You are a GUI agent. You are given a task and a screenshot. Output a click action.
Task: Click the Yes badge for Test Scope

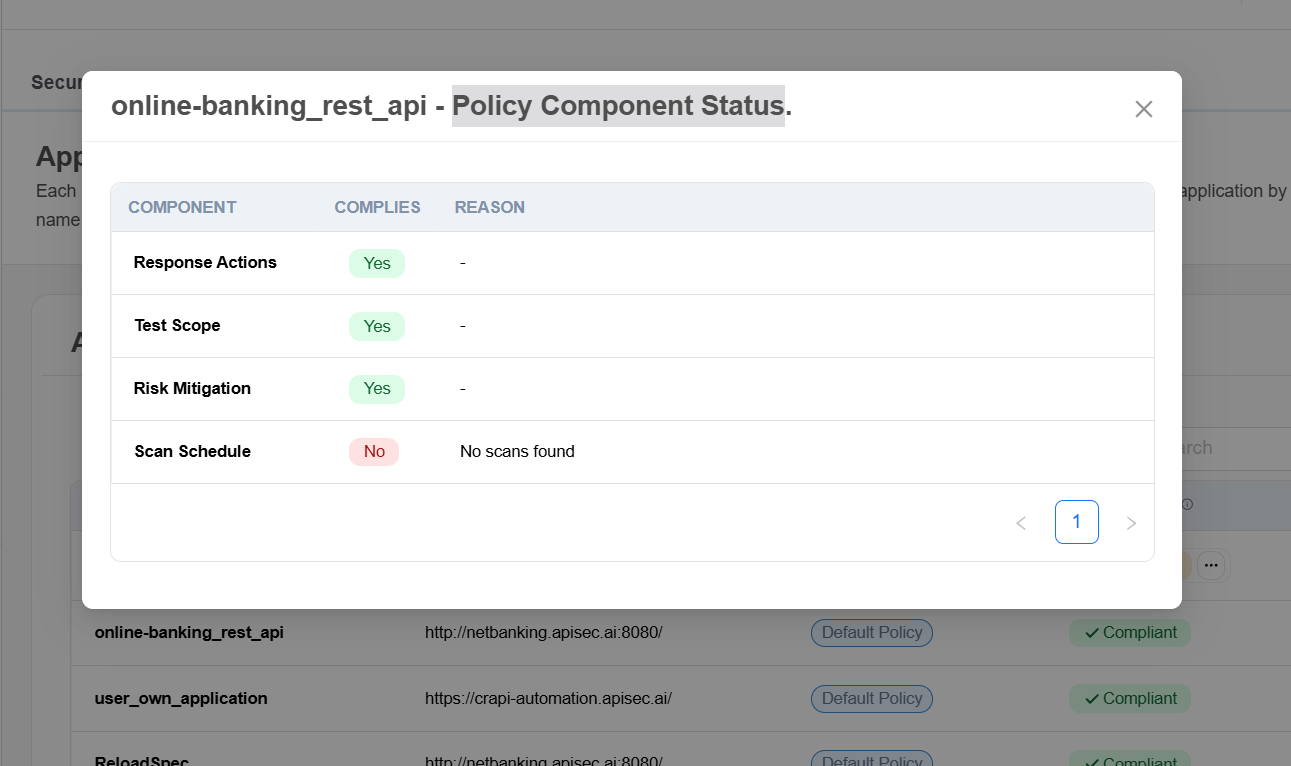click(376, 326)
